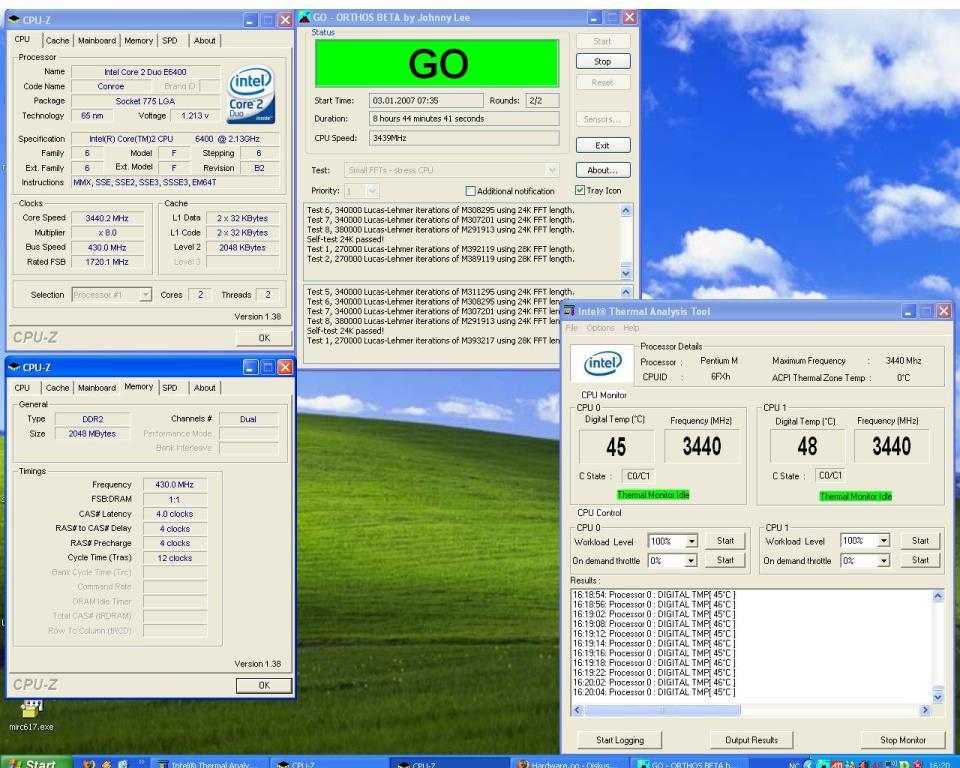
Task: Click the CPU Speed field showing 3439MHz
Action: click(x=464, y=138)
